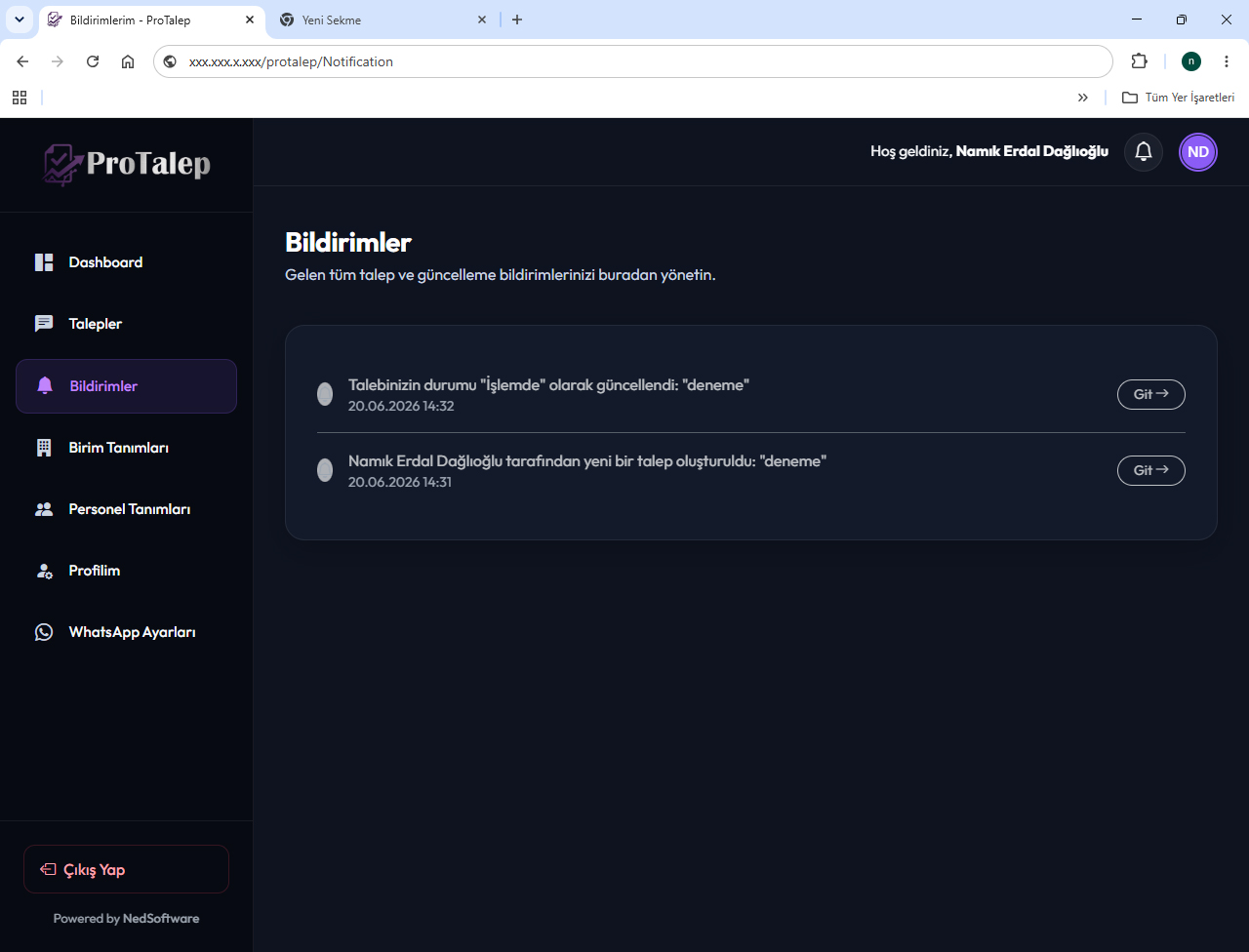Reload the current page
The image size is (1249, 952).
(93, 61)
